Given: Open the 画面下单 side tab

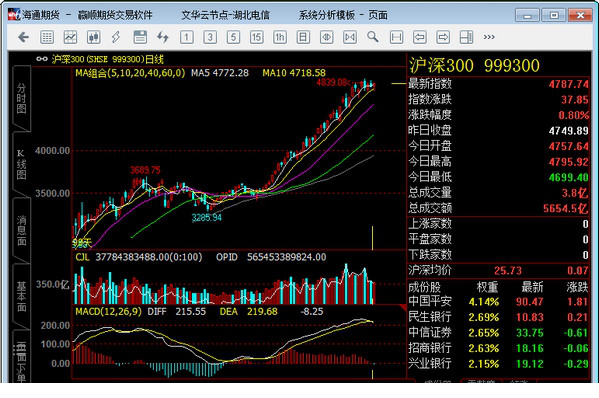Looking at the screenshot, I should click(21, 357).
